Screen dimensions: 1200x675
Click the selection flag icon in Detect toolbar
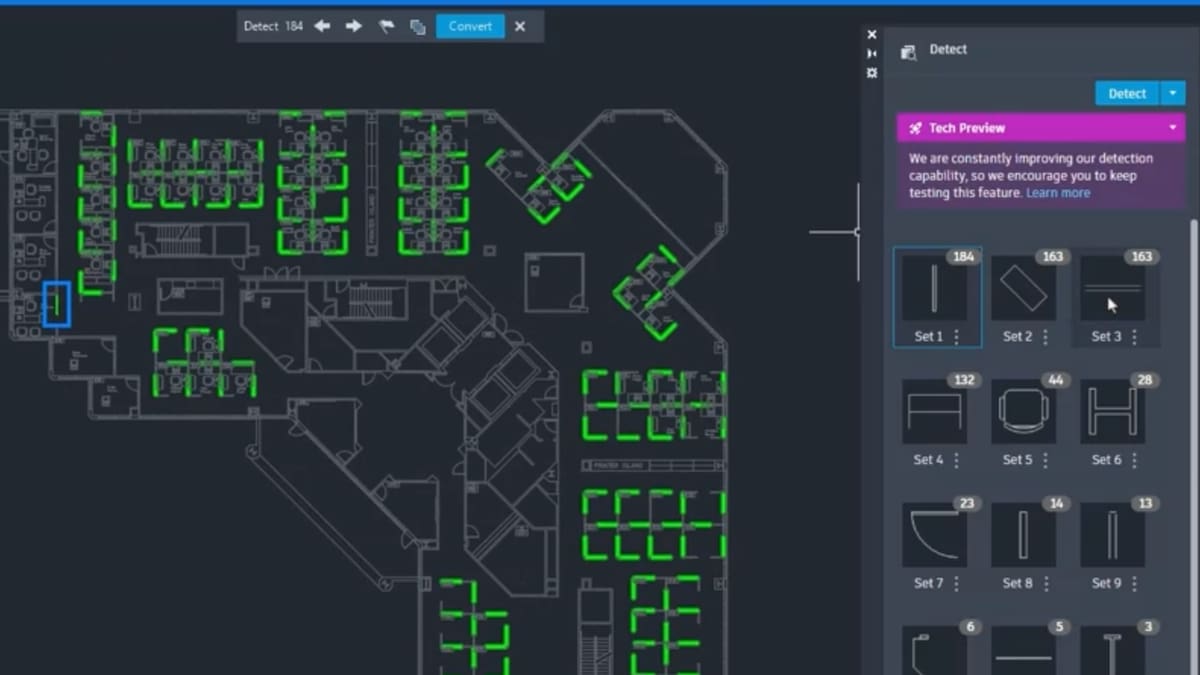386,26
